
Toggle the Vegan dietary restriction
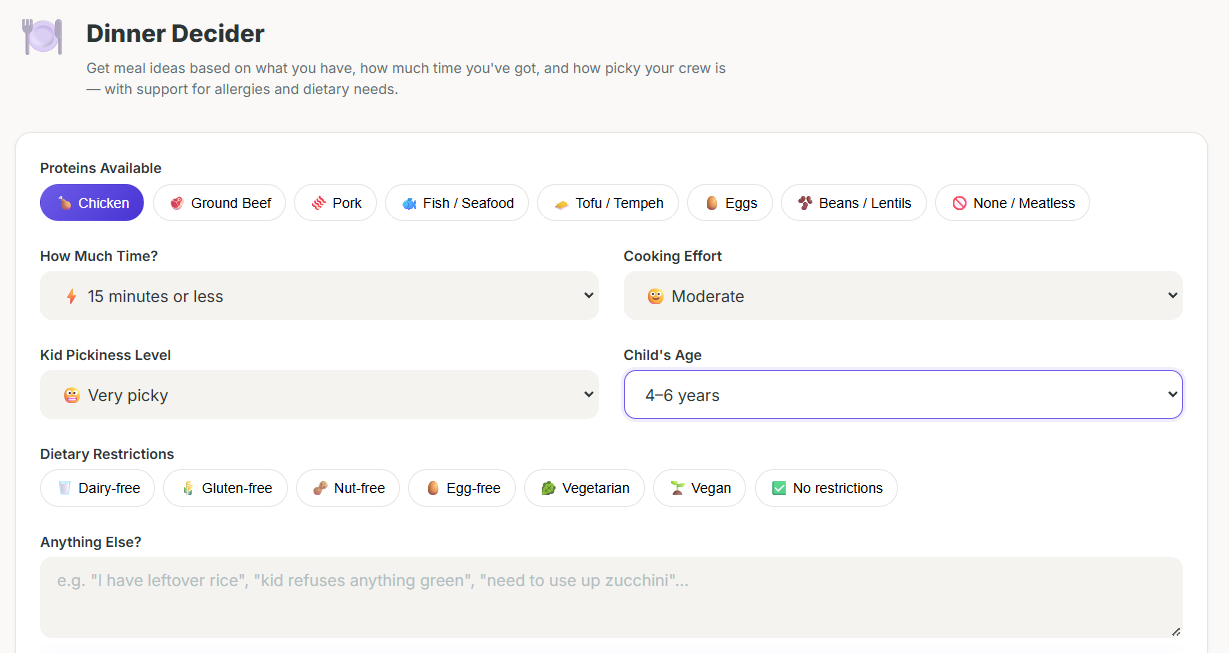point(699,488)
